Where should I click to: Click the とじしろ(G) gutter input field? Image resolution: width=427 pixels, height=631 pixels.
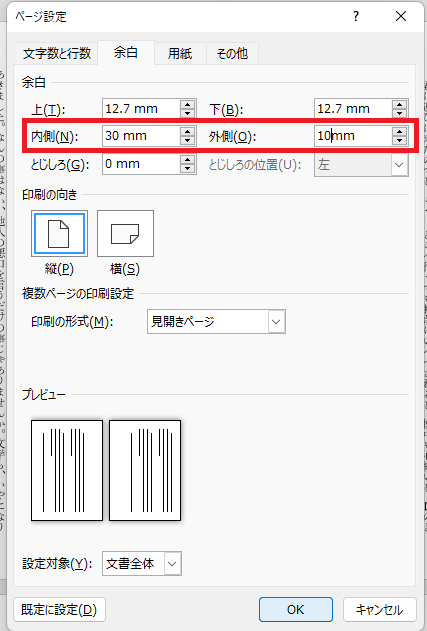coord(141,164)
